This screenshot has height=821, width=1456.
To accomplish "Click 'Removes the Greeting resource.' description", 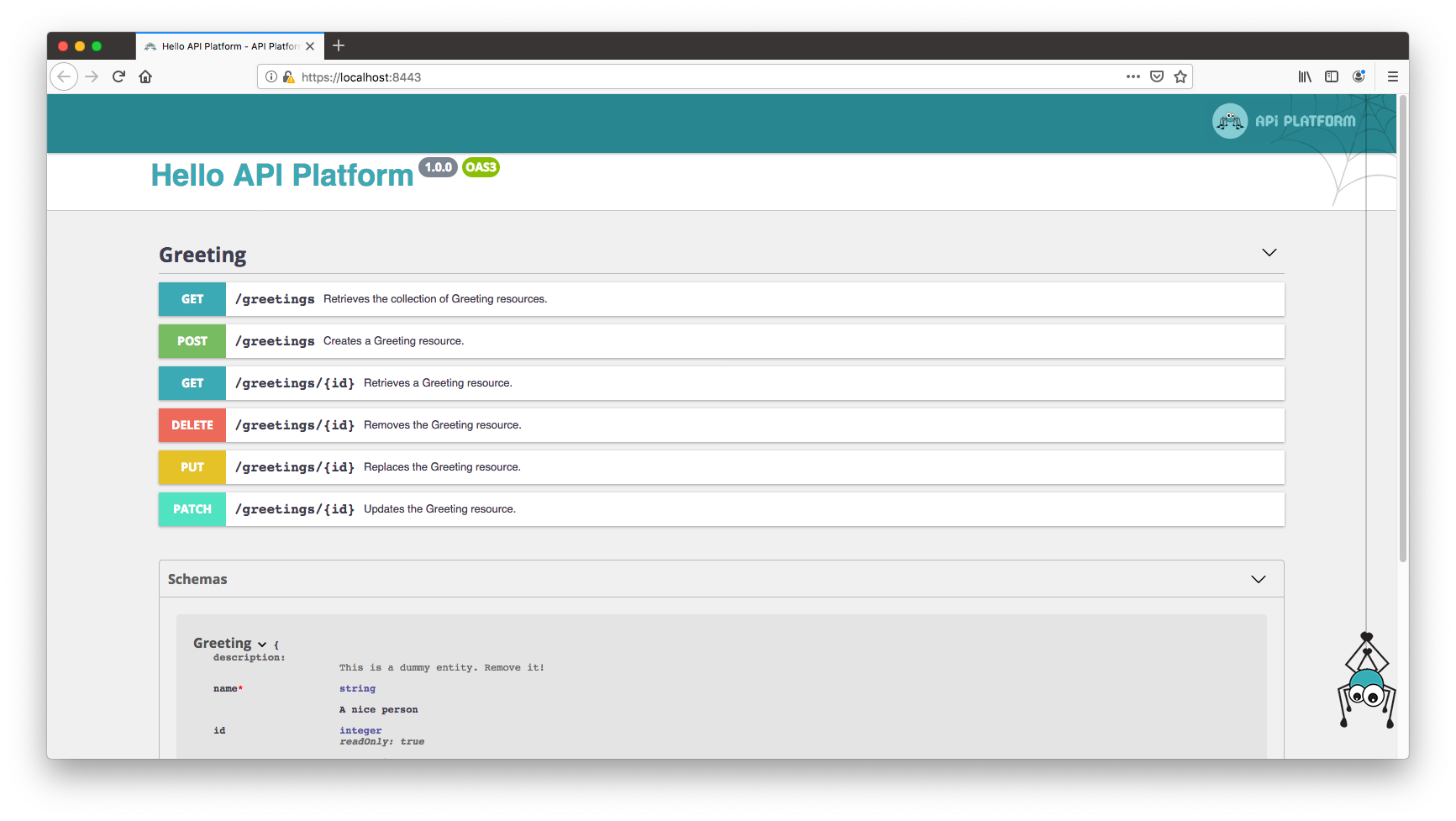I will coord(442,425).
